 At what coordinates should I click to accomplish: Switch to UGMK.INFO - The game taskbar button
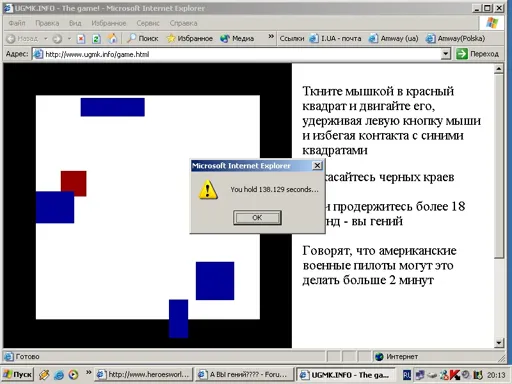[345, 375]
